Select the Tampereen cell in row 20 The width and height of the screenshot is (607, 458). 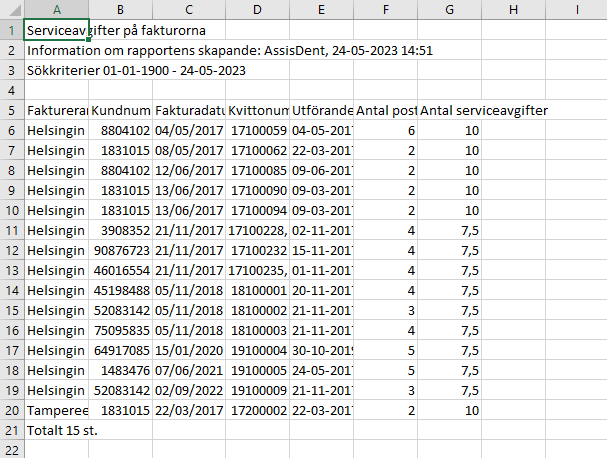click(57, 410)
